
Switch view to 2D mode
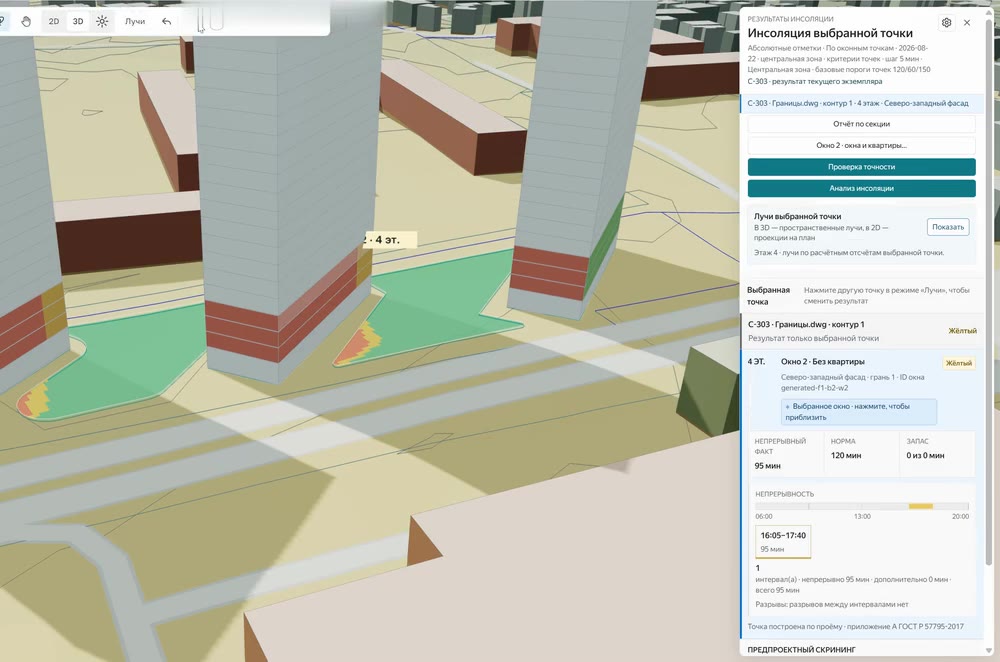coord(54,22)
